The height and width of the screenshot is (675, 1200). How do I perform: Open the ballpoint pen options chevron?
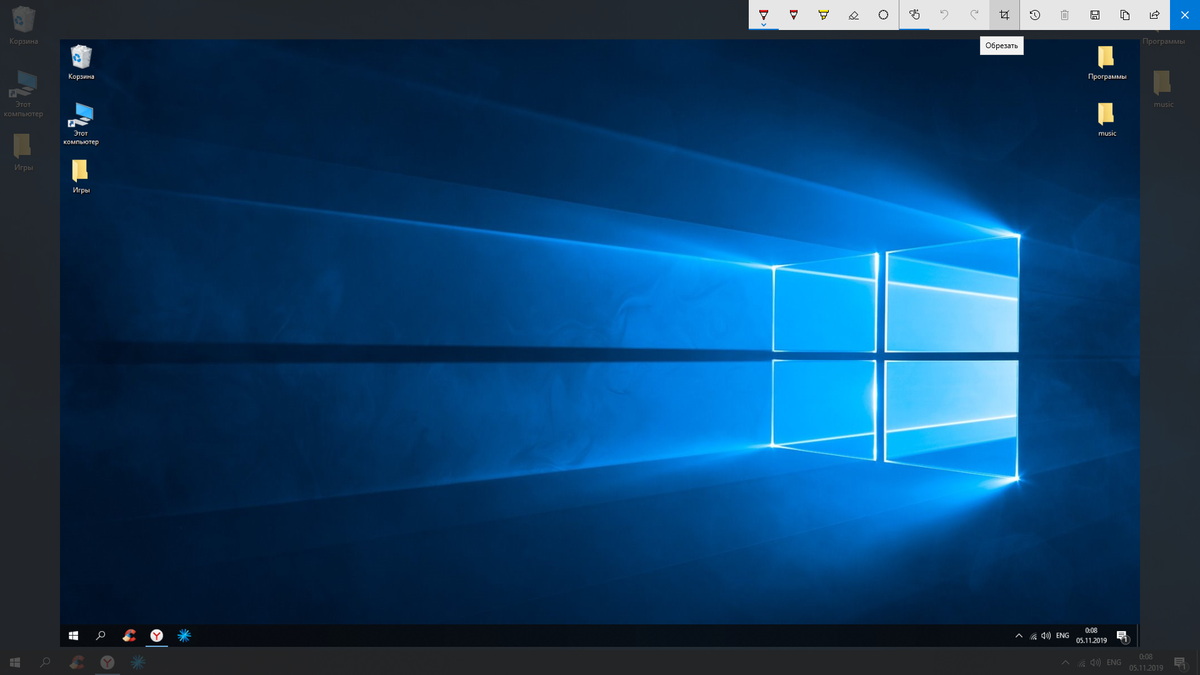[764, 25]
